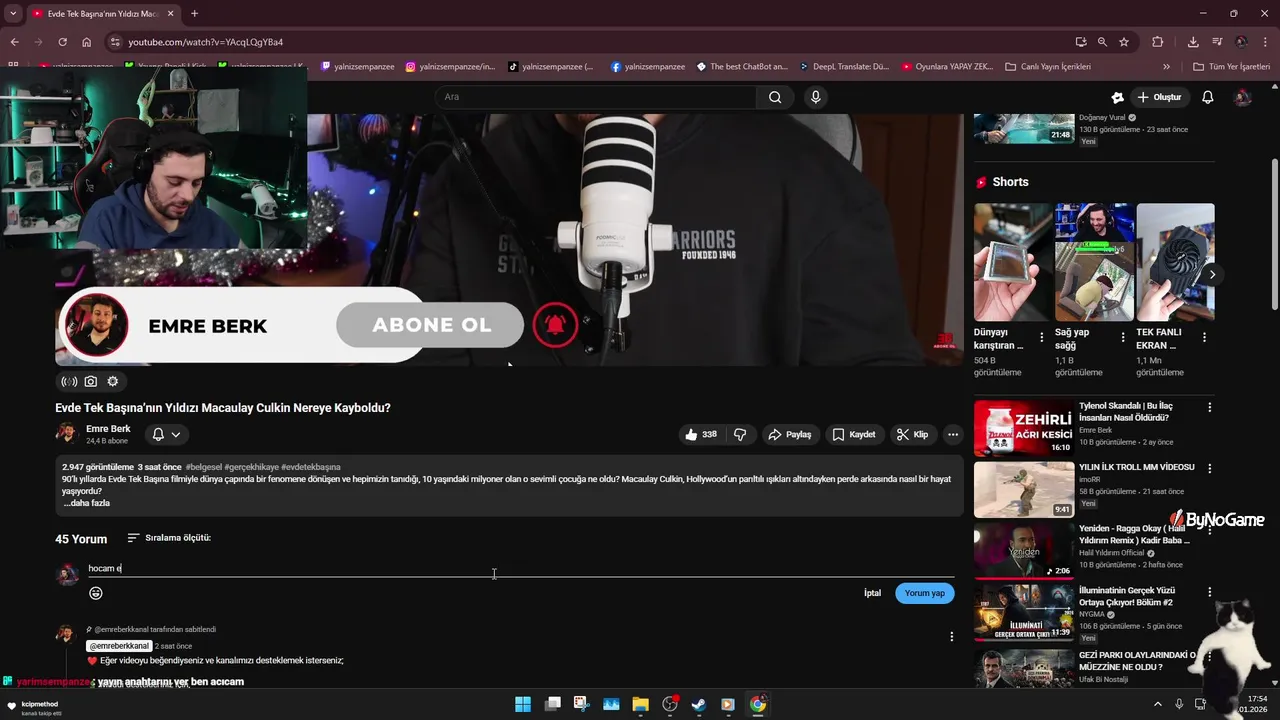Open the Facebook yalnizsempanzee bookmark

coord(648,67)
